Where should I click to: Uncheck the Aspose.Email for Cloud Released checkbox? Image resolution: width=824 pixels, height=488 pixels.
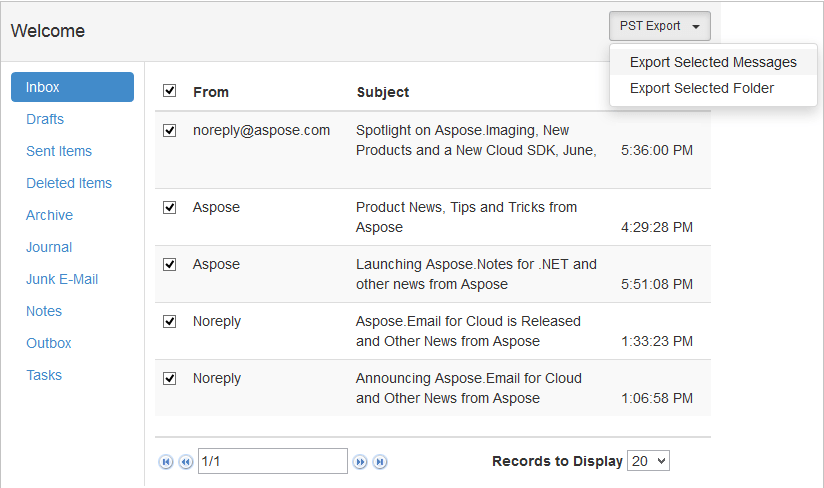pos(169,321)
